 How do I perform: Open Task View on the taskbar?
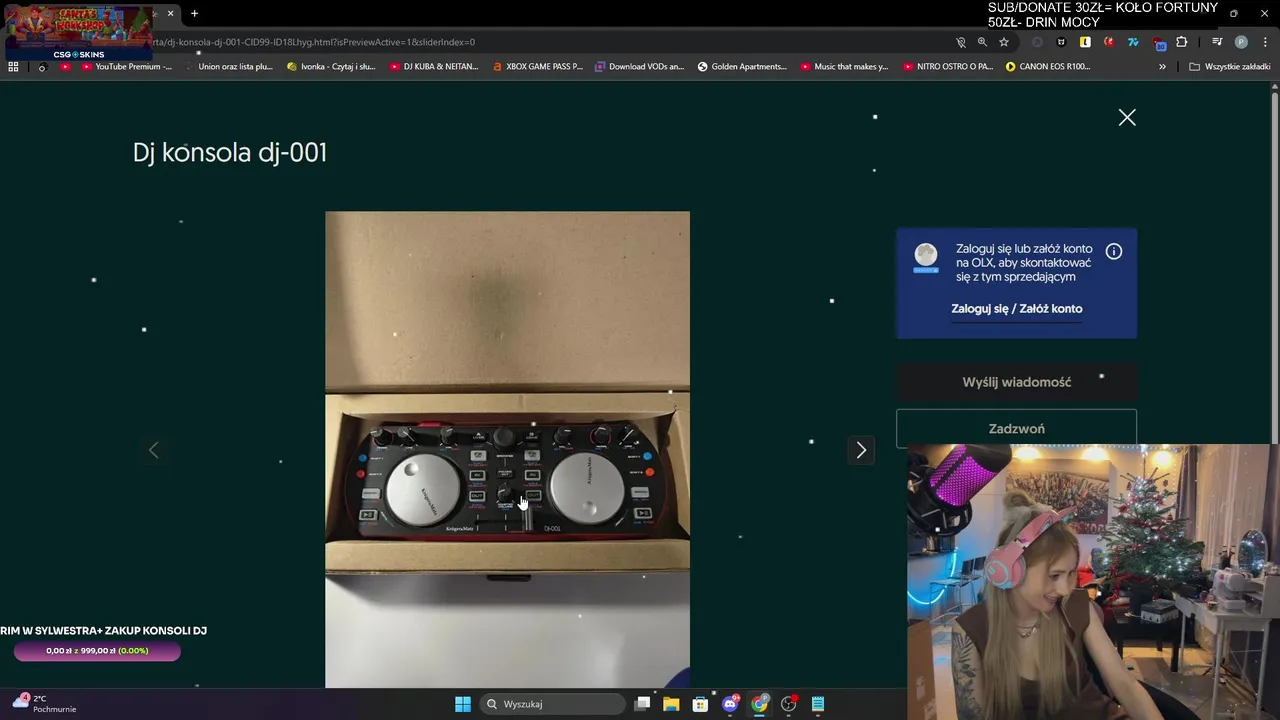tap(643, 704)
